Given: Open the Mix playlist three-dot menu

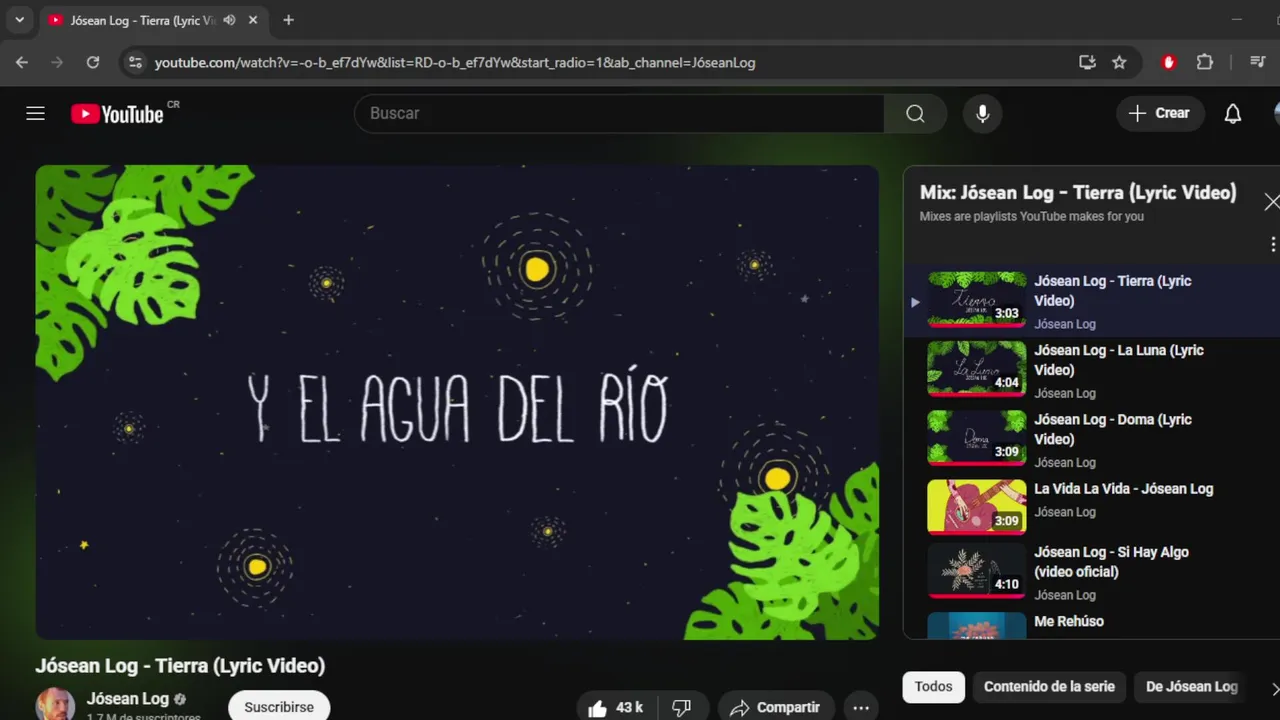Looking at the screenshot, I should point(1273,244).
